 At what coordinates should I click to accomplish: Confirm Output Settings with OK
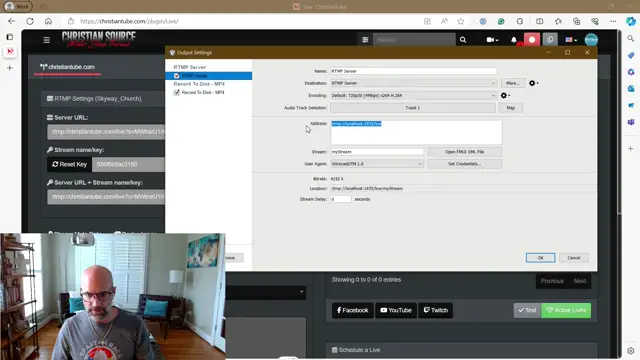pyautogui.click(x=540, y=258)
